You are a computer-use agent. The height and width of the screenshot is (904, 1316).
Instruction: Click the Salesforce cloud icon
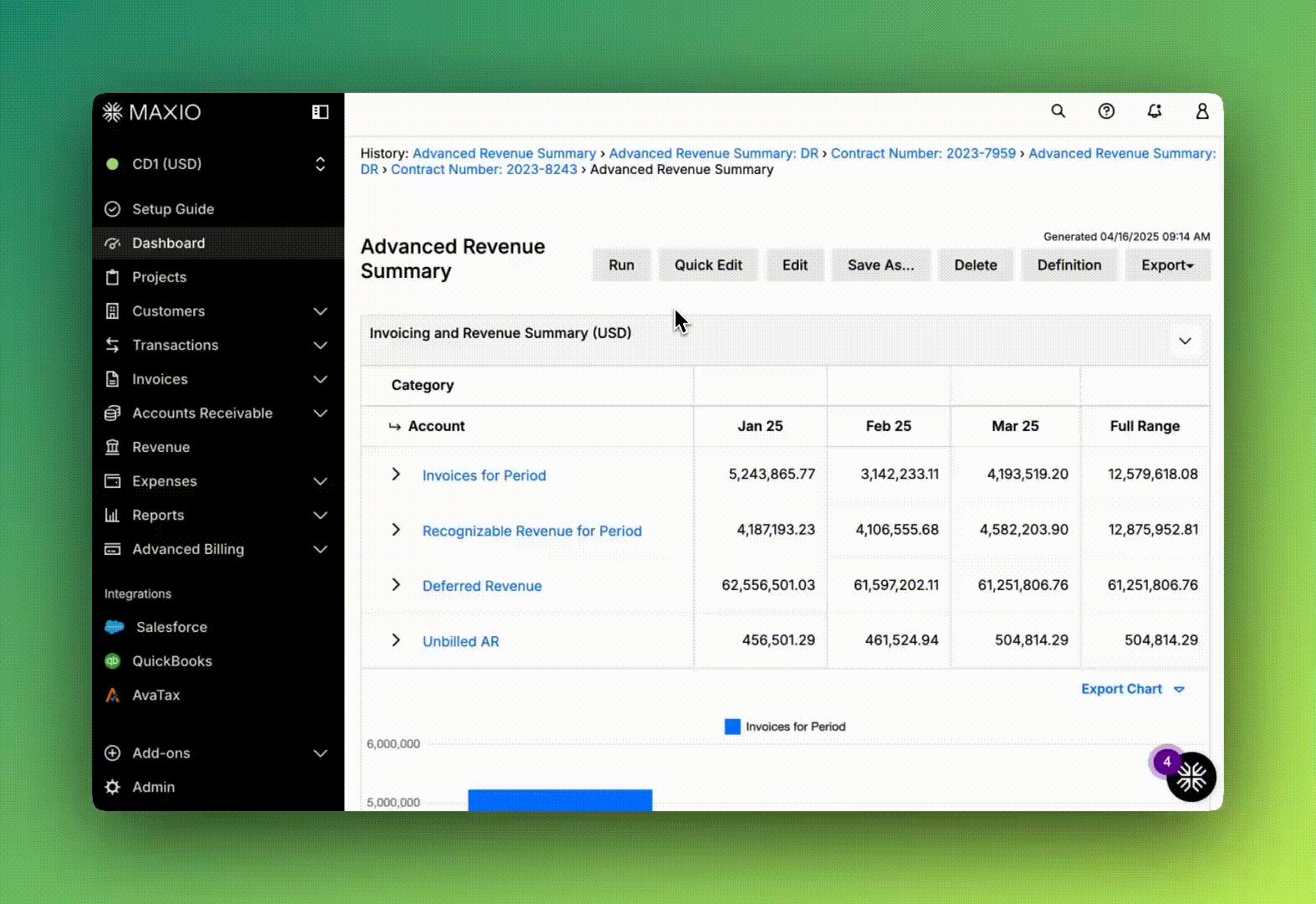pyautogui.click(x=114, y=627)
